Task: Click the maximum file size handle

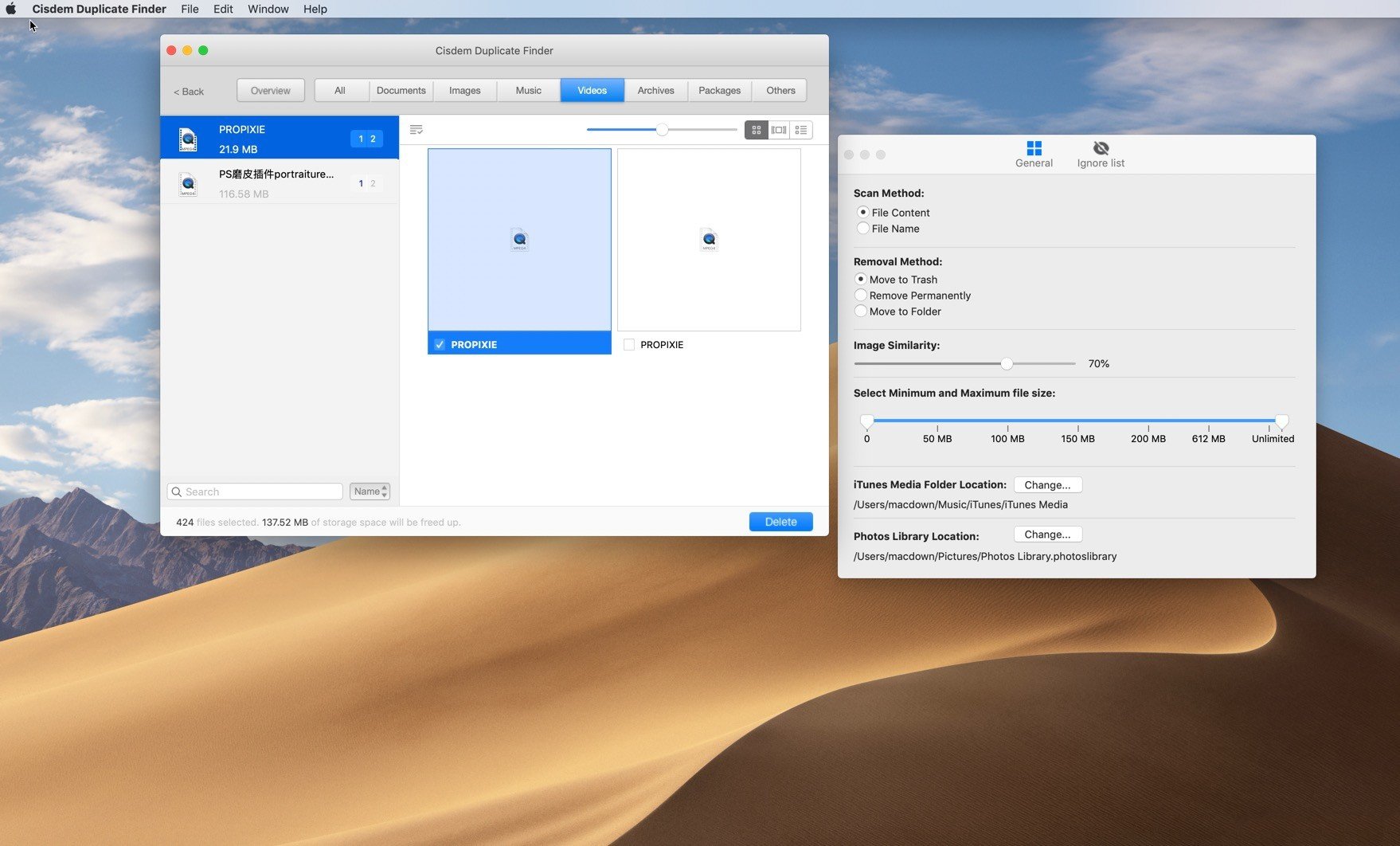Action: click(1281, 421)
